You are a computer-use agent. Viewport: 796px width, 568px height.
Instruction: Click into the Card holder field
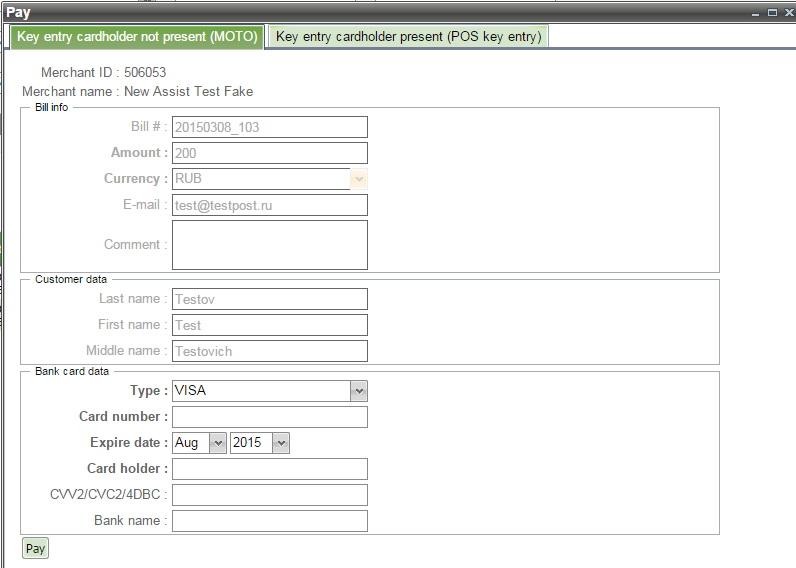click(x=269, y=469)
